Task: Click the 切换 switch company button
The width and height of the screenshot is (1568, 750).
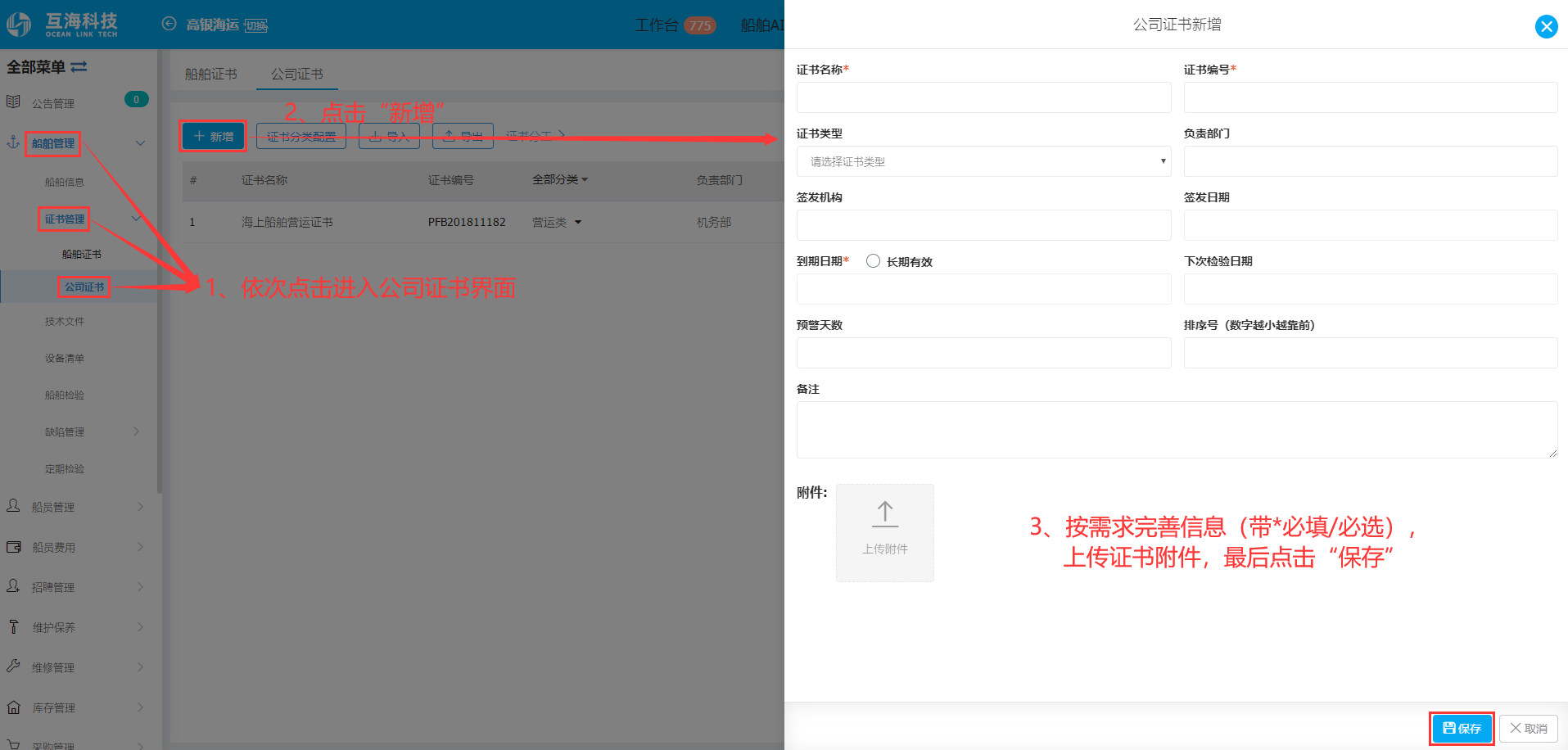Action: [256, 26]
